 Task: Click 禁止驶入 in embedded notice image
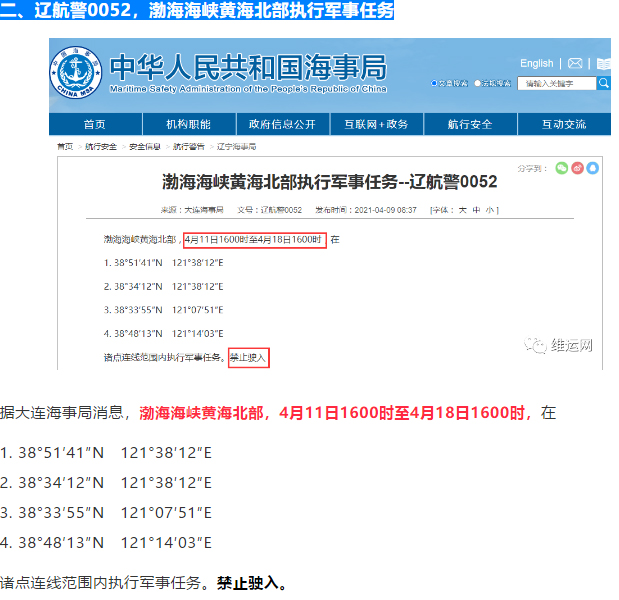tap(249, 358)
